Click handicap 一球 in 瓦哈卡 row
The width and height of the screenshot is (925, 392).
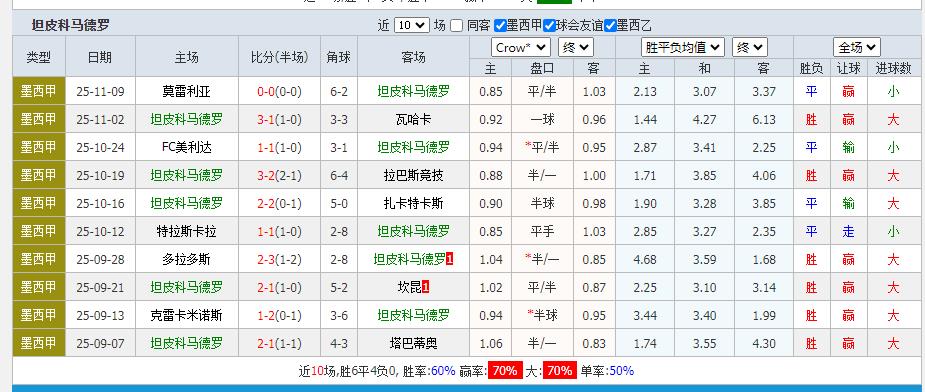[543, 119]
